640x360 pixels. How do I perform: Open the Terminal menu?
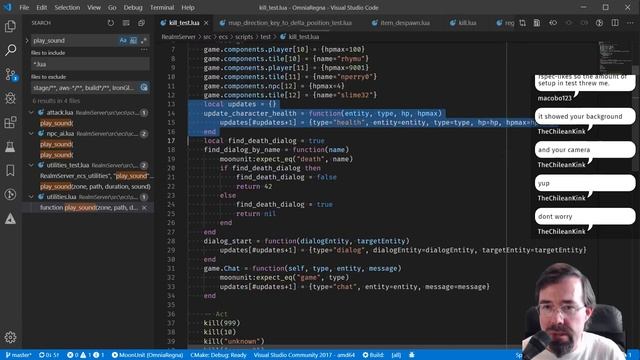click(x=162, y=7)
